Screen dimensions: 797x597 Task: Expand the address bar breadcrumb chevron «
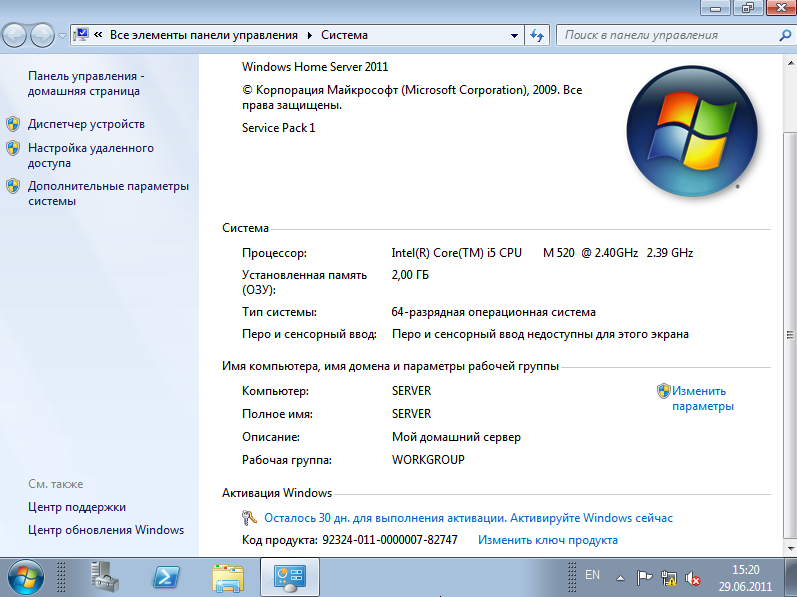pos(99,35)
